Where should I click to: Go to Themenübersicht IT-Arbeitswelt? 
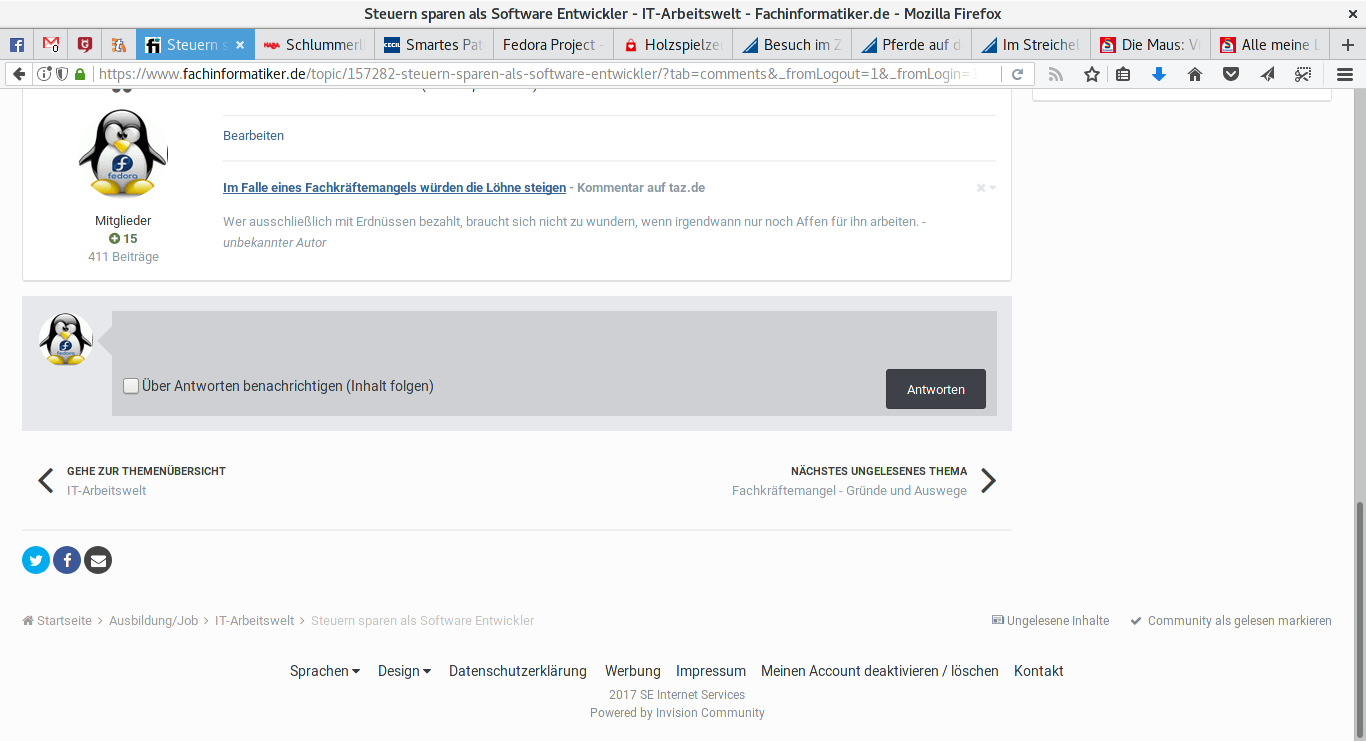tap(146, 481)
